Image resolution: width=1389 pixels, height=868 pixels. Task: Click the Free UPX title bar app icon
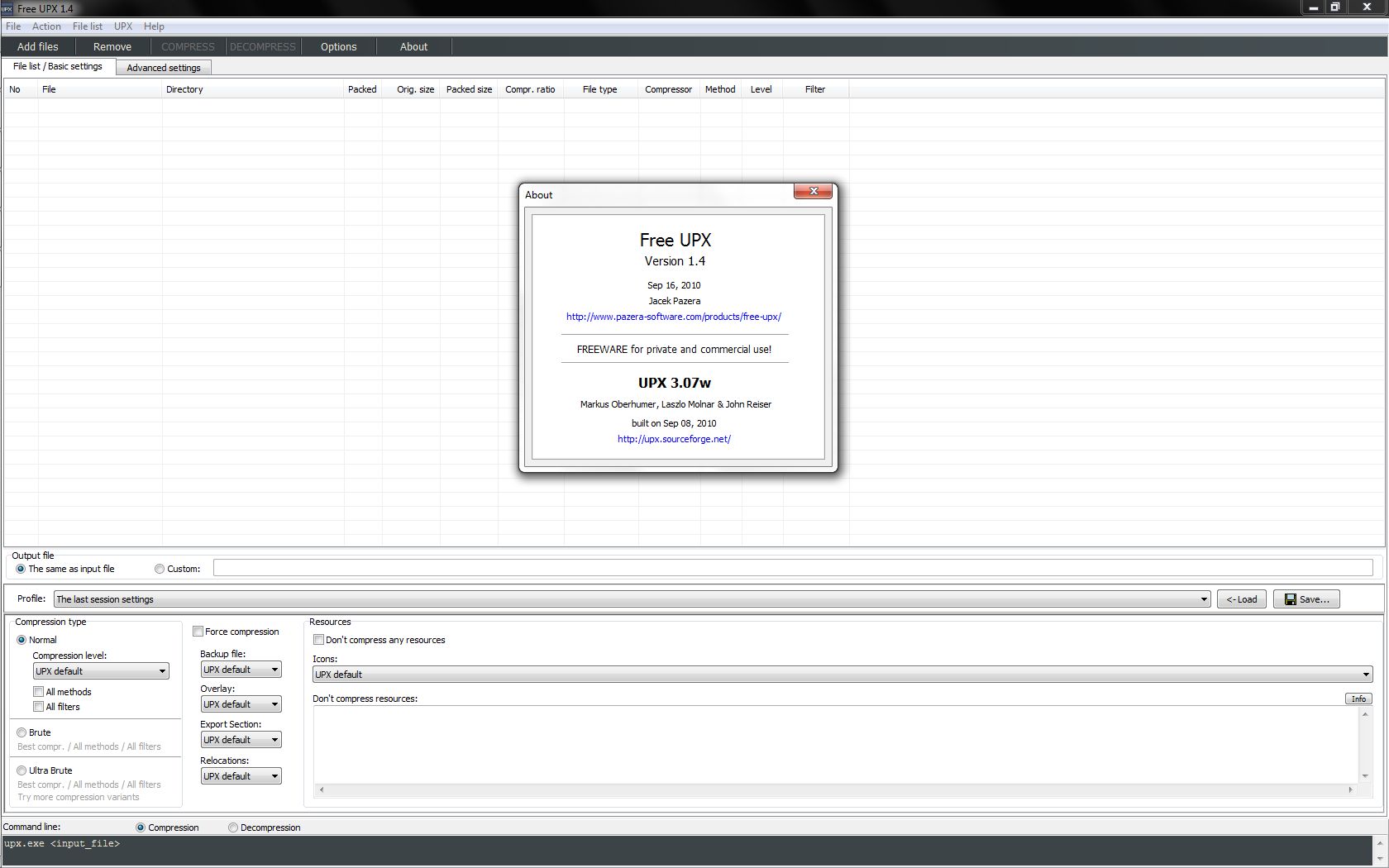(x=7, y=8)
